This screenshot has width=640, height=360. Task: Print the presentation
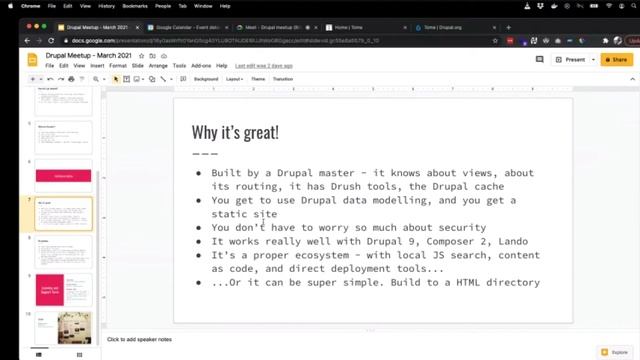pyautogui.click(x=71, y=79)
